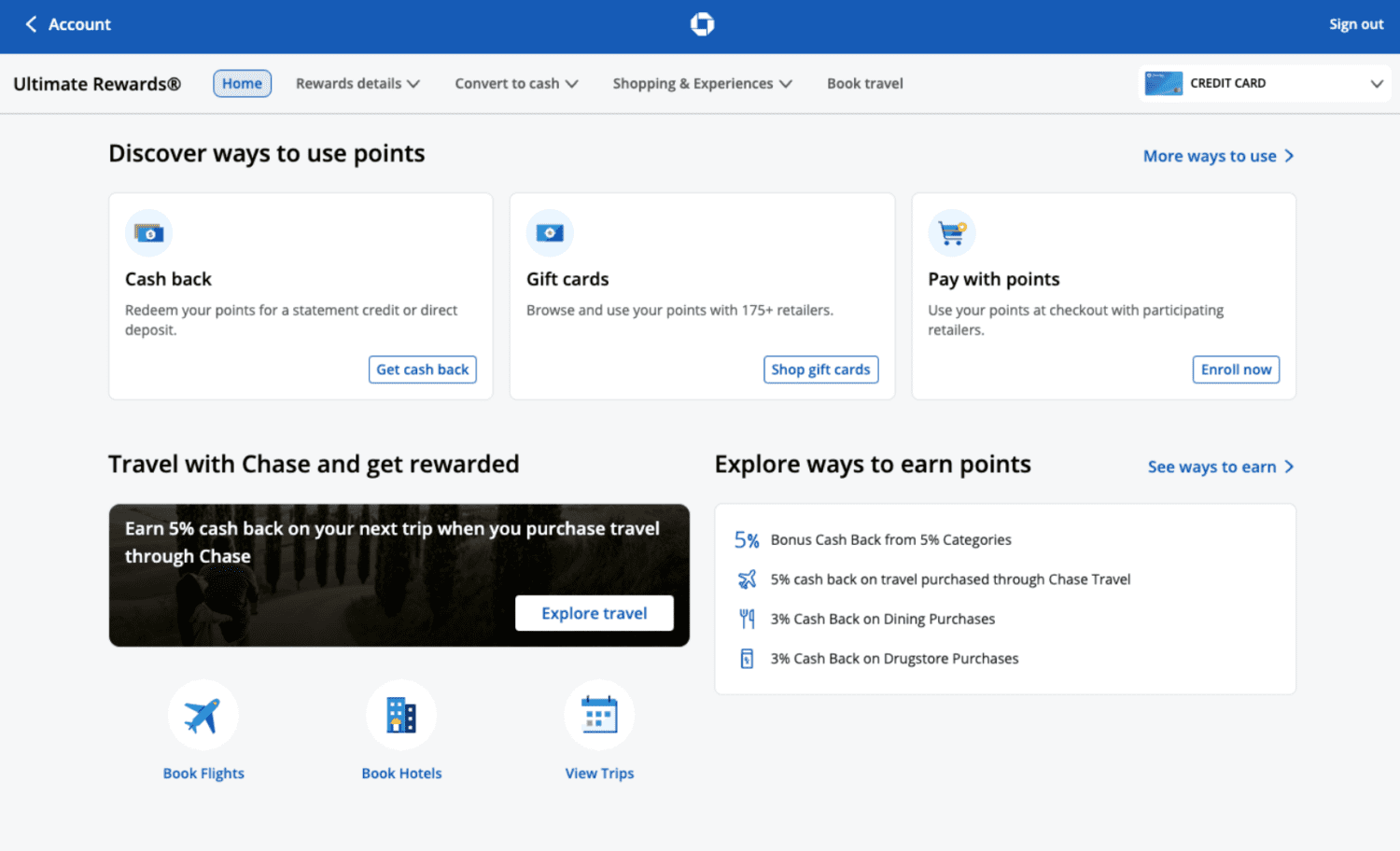Open the CREDIT CARD account selector
Viewport: 1400px width, 851px height.
pyautogui.click(x=1265, y=83)
